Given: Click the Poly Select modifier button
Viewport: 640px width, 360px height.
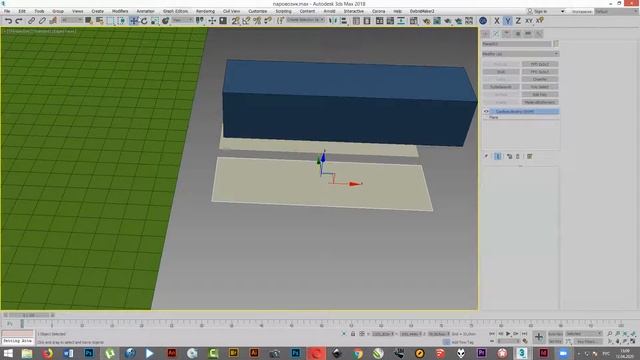Looking at the screenshot, I should [x=540, y=87].
